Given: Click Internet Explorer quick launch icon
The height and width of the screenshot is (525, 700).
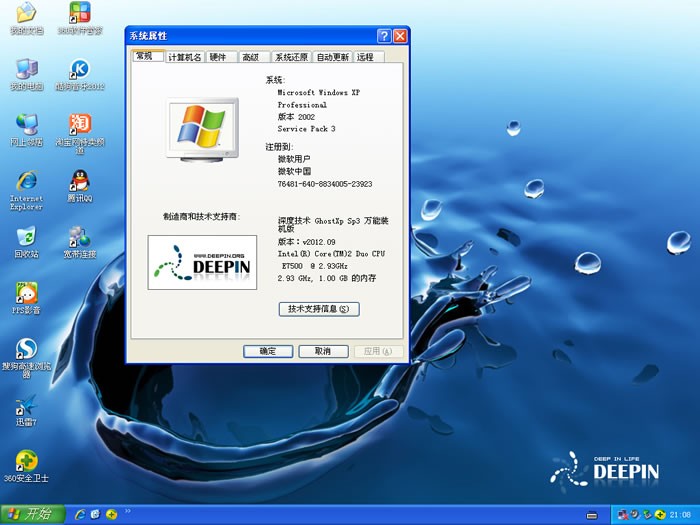Looking at the screenshot, I should click(80, 514).
